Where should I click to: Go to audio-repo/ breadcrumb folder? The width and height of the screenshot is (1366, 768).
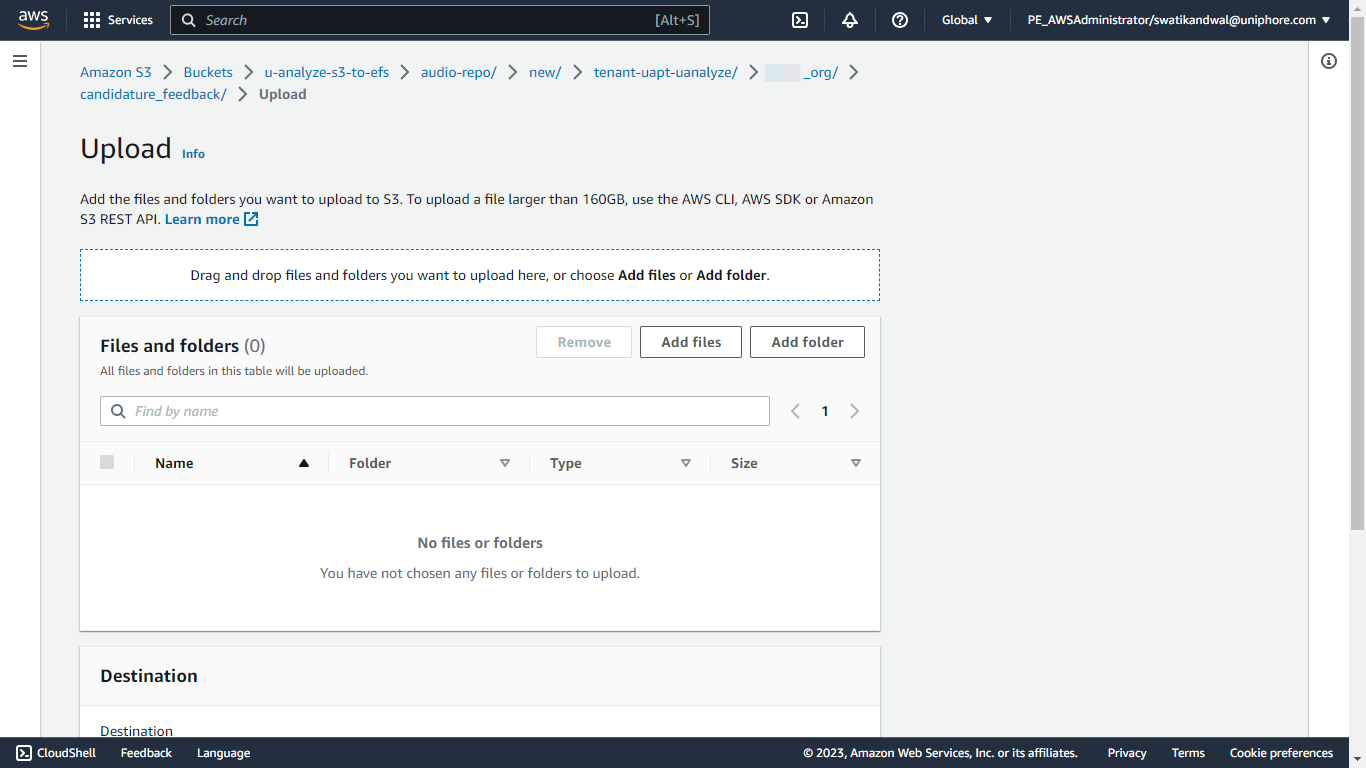click(459, 72)
